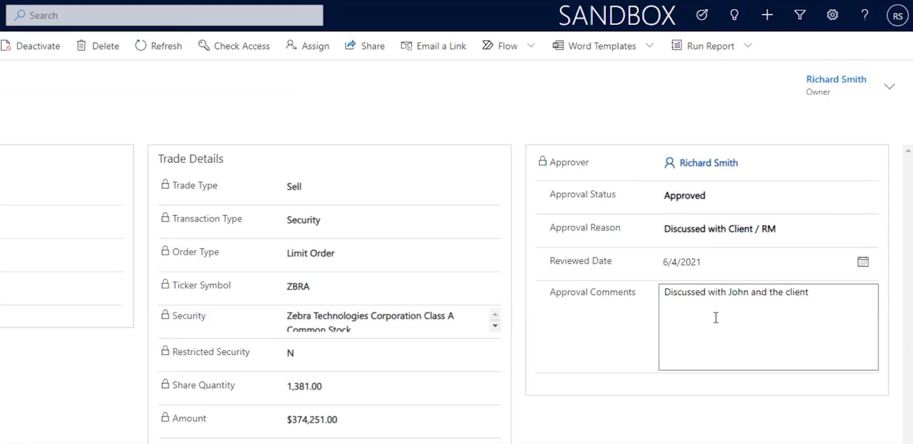The image size is (913, 444).
Task: Expand the Run Report dropdown chevron
Action: click(748, 45)
